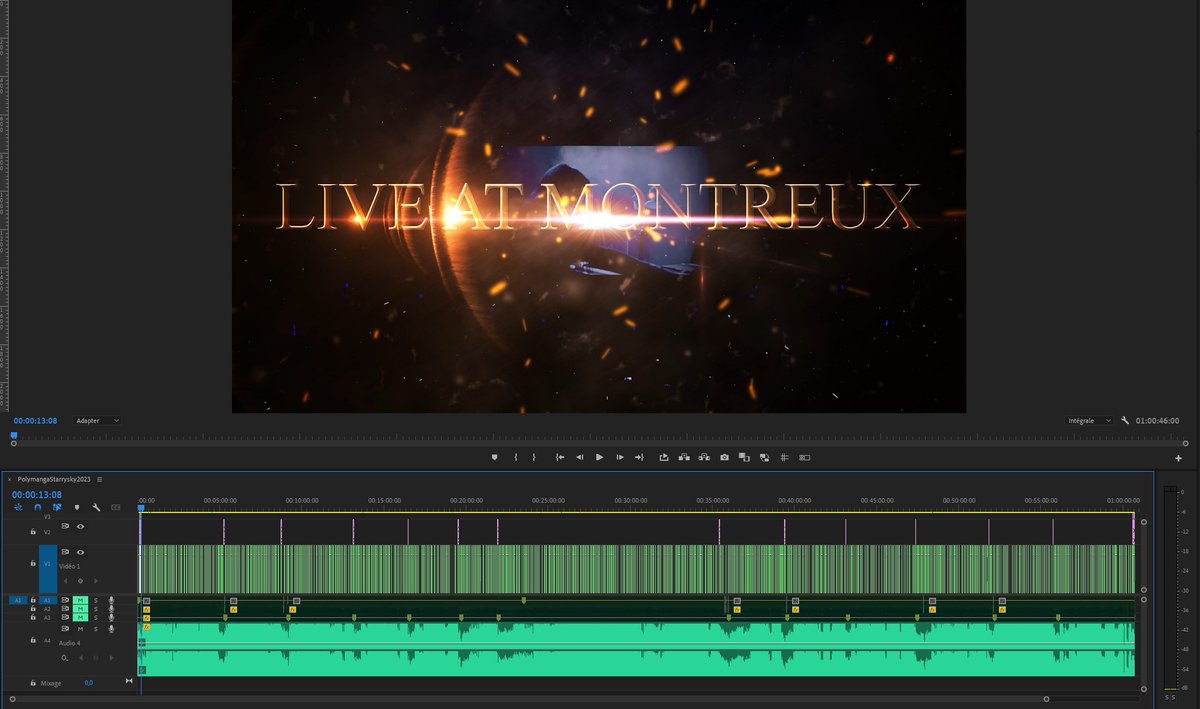
Task: Toggle Linked Selection in timeline
Action: (x=57, y=507)
